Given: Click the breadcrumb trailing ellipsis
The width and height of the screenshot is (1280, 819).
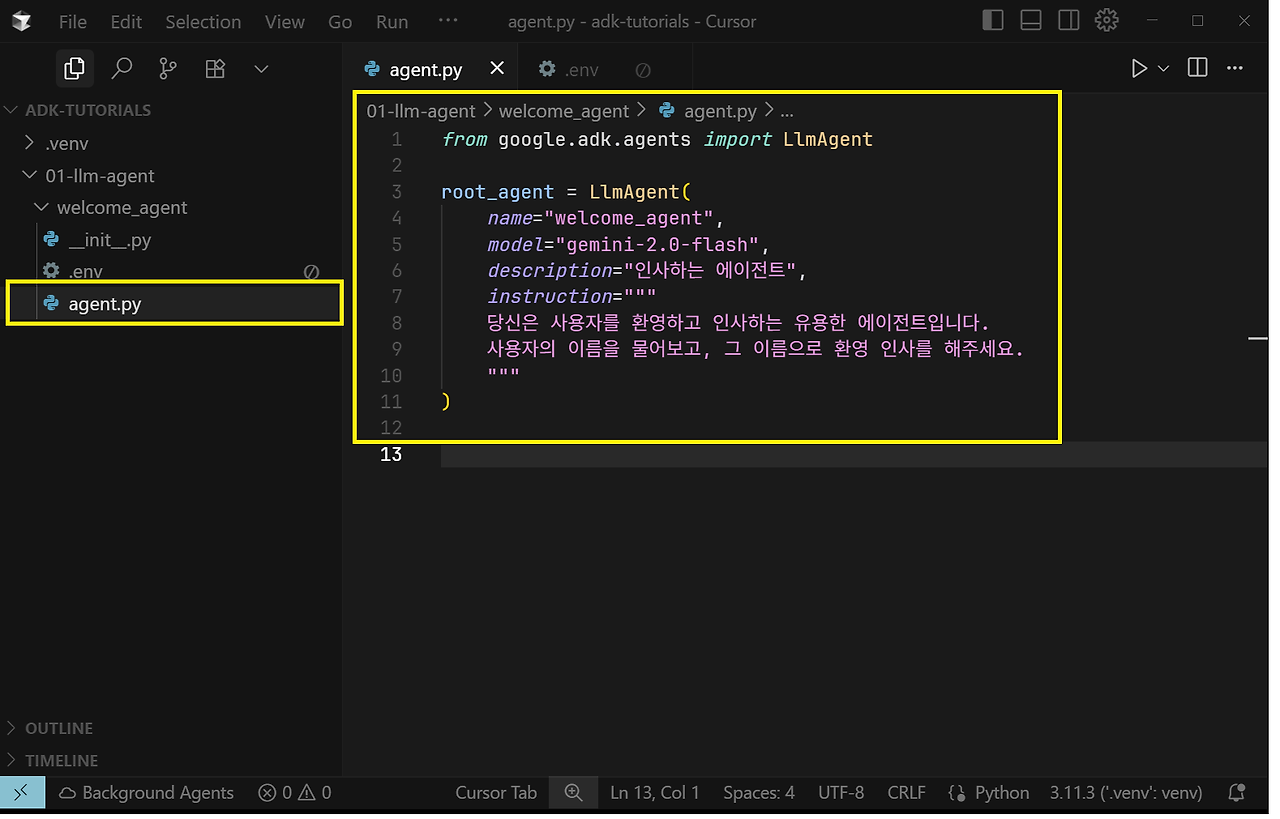Looking at the screenshot, I should pyautogui.click(x=786, y=111).
